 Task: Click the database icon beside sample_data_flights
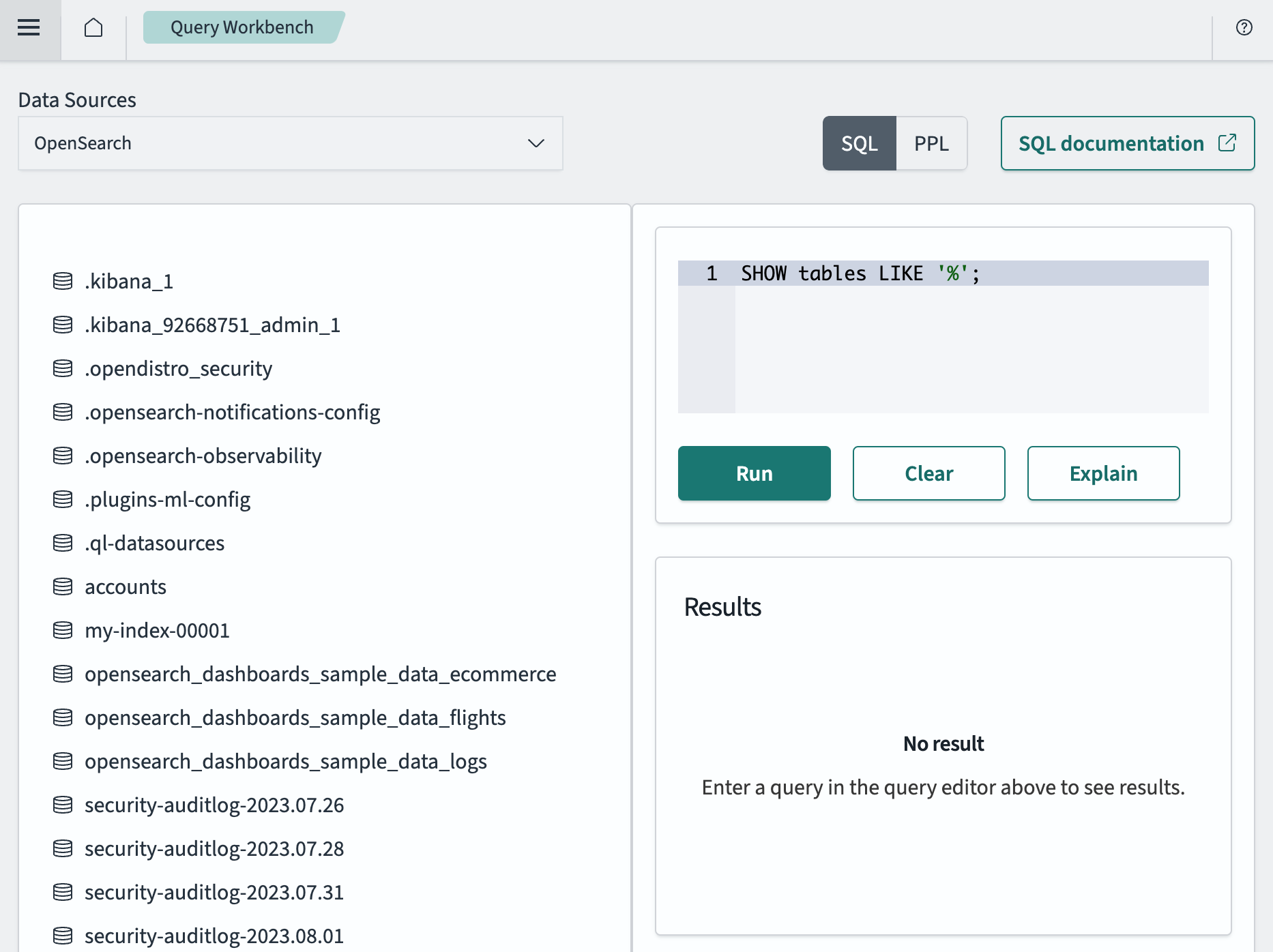pyautogui.click(x=62, y=717)
